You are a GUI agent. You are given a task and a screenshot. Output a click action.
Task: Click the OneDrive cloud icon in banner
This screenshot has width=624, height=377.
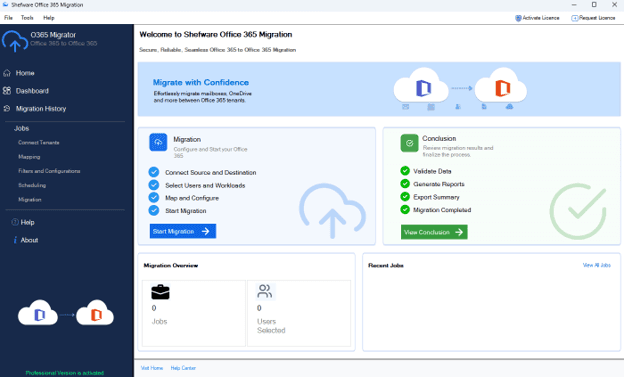coord(509,107)
